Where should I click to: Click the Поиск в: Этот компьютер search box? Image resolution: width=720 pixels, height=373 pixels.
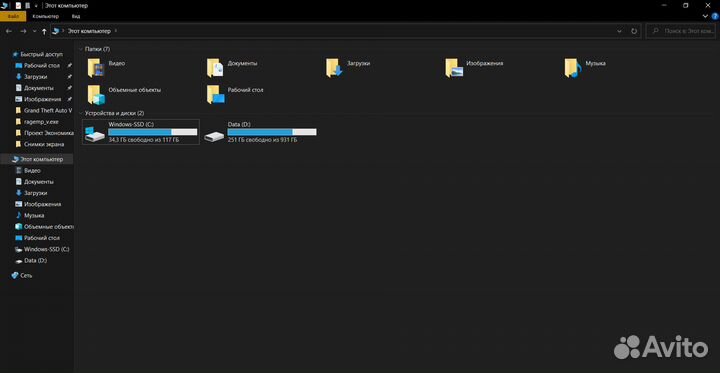681,31
